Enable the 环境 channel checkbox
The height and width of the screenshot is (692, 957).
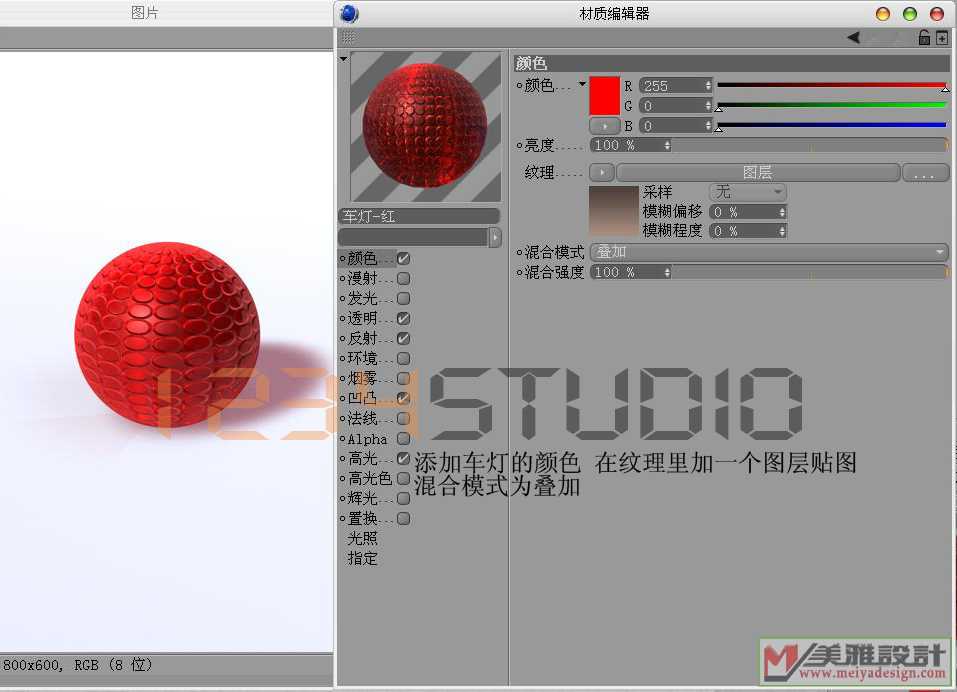click(x=403, y=358)
